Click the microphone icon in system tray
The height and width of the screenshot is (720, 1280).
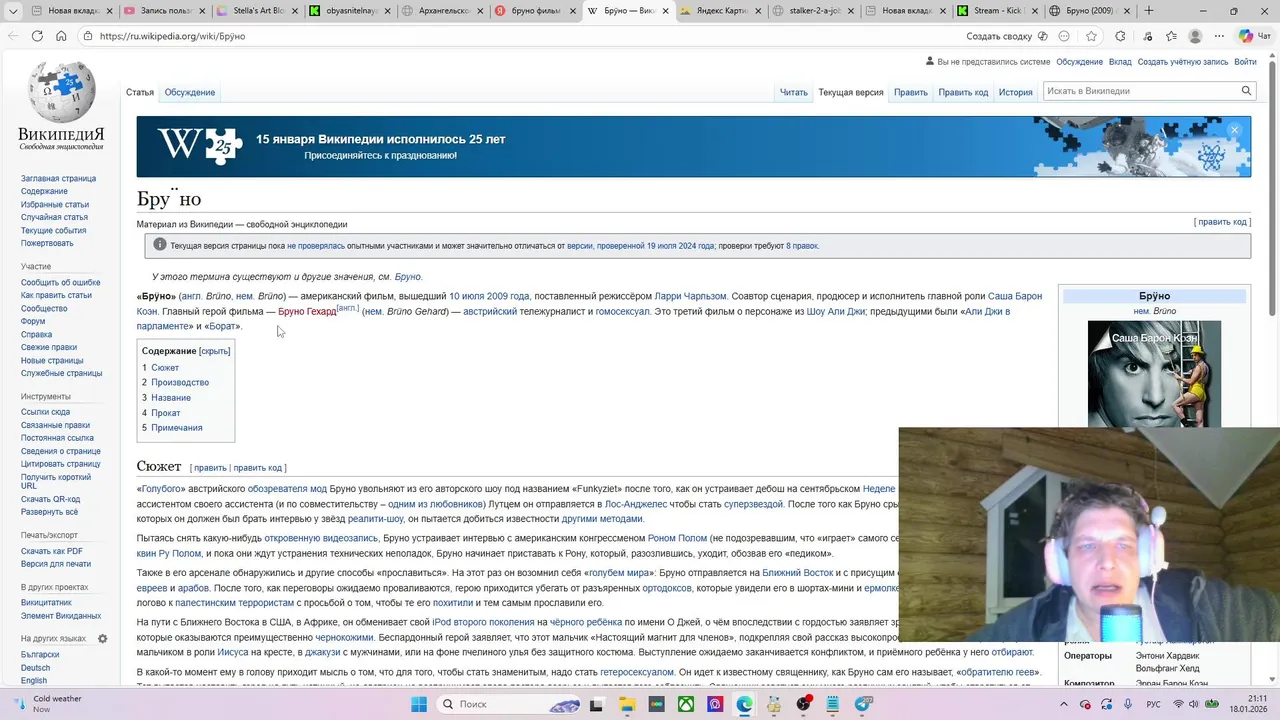point(1128,704)
